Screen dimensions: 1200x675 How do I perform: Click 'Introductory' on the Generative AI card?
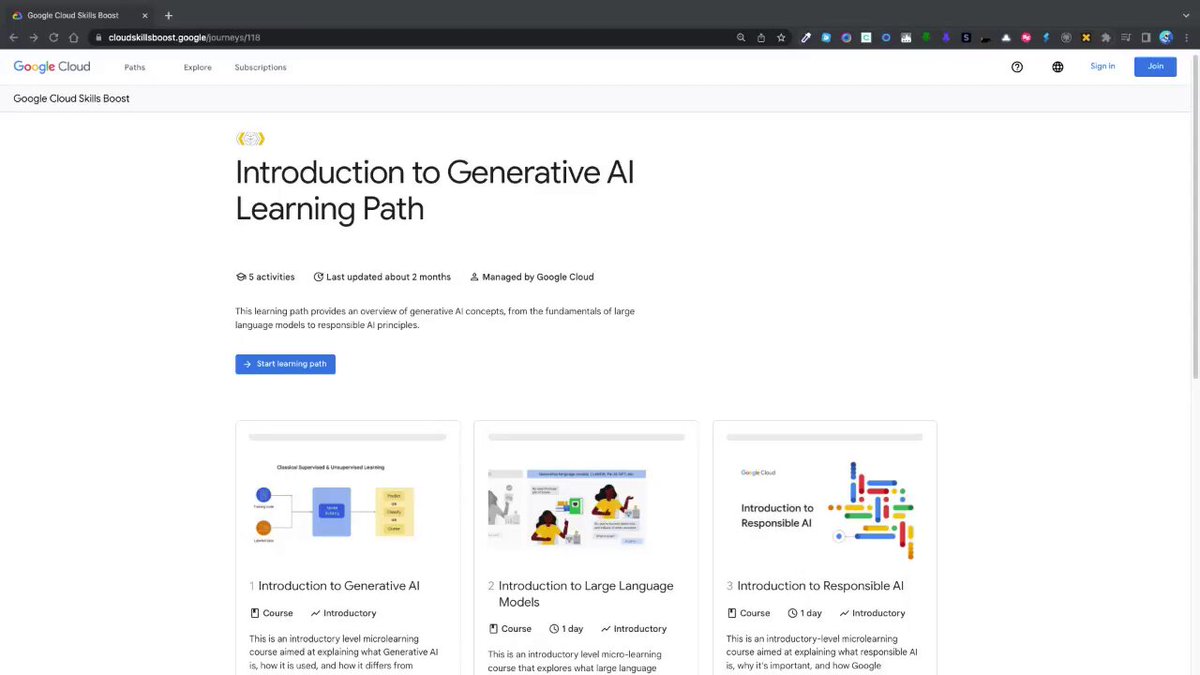click(x=350, y=613)
